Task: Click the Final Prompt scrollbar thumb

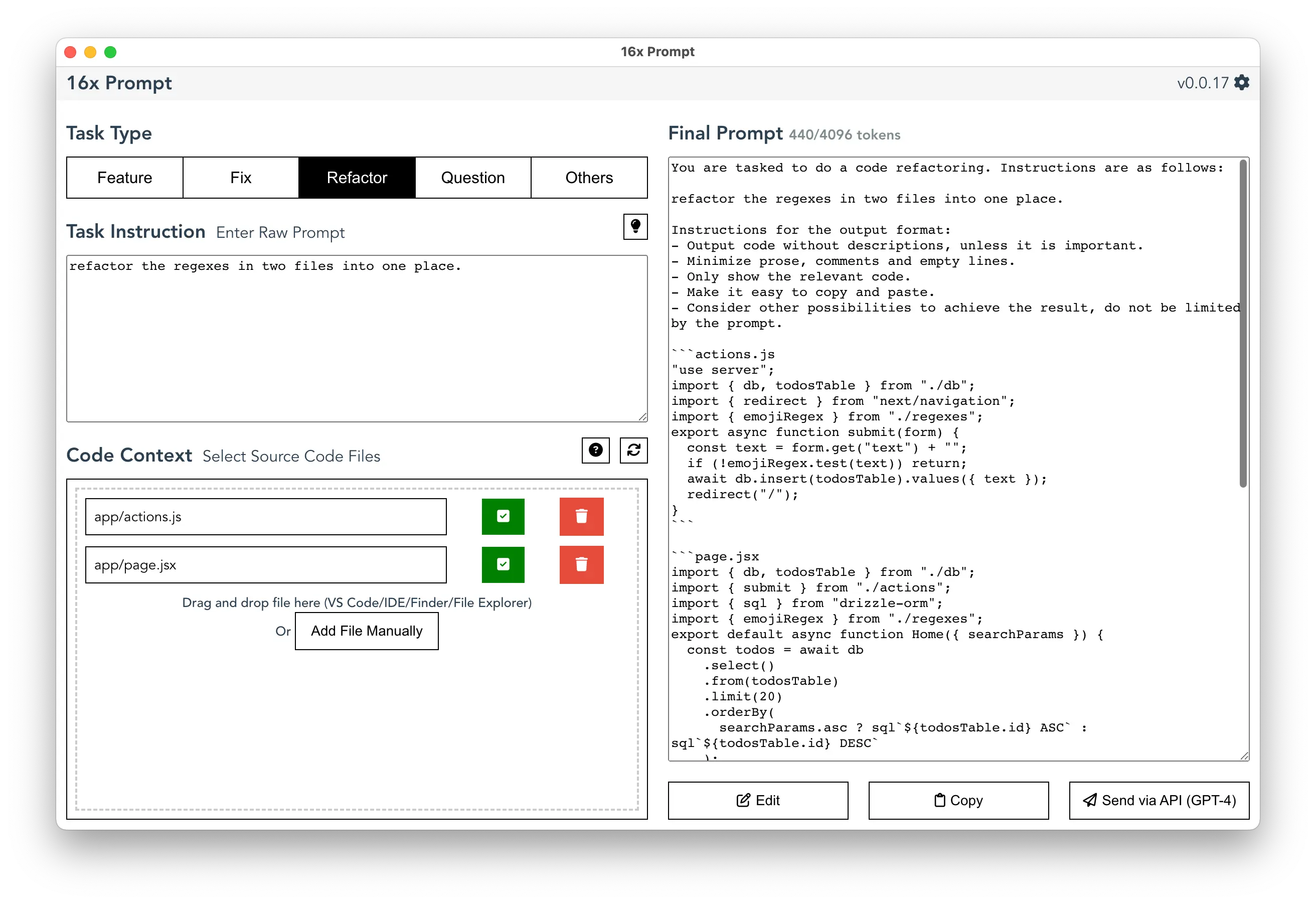Action: [1243, 324]
